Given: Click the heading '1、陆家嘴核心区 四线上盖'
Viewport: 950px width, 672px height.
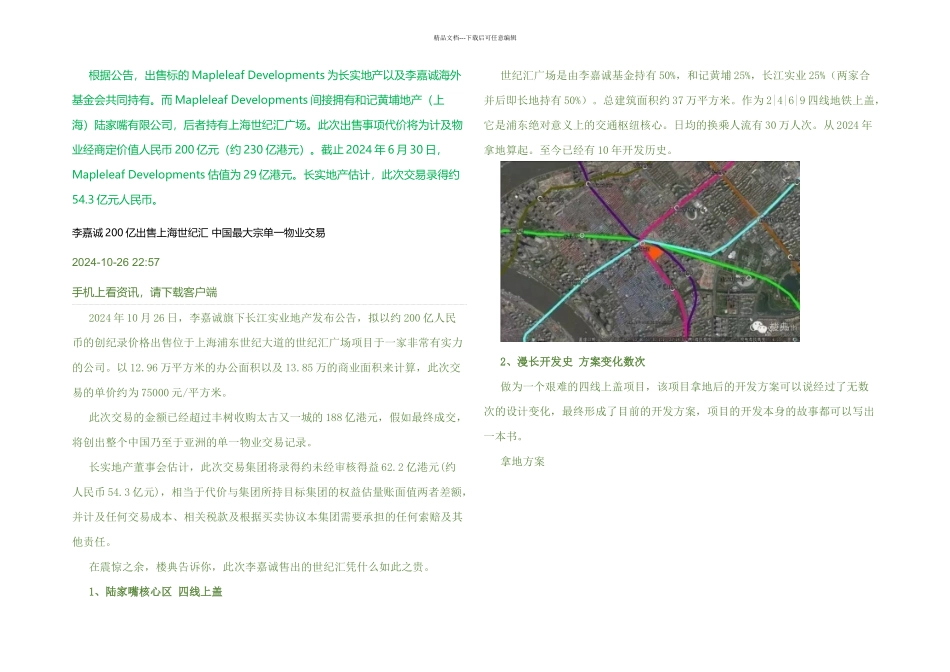Looking at the screenshot, I should [155, 592].
